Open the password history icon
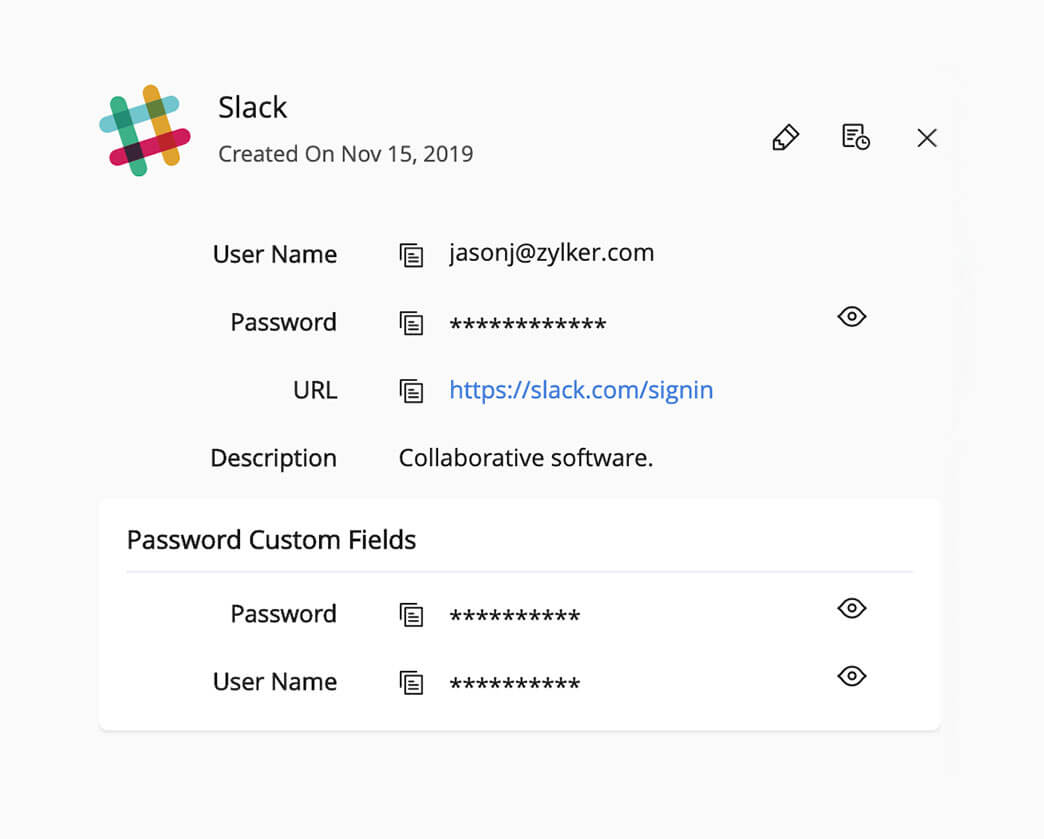This screenshot has width=1044, height=839. [x=856, y=137]
